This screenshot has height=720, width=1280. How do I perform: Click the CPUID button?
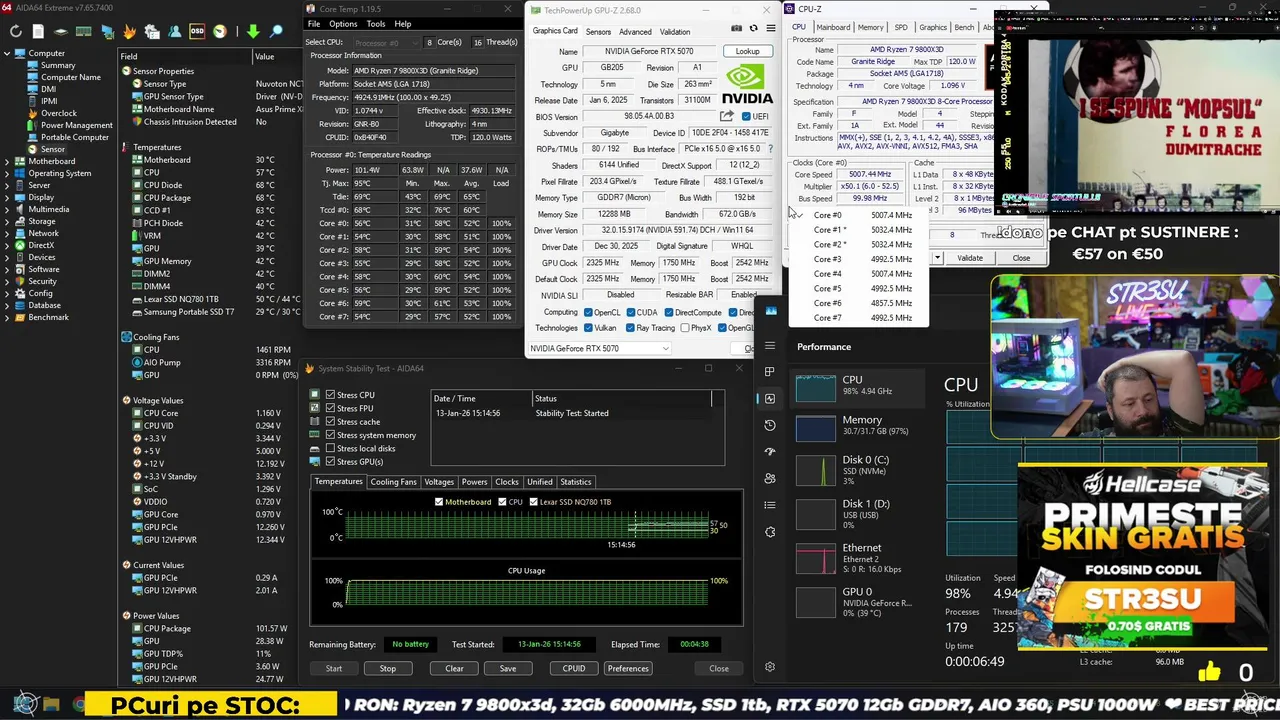click(573, 668)
